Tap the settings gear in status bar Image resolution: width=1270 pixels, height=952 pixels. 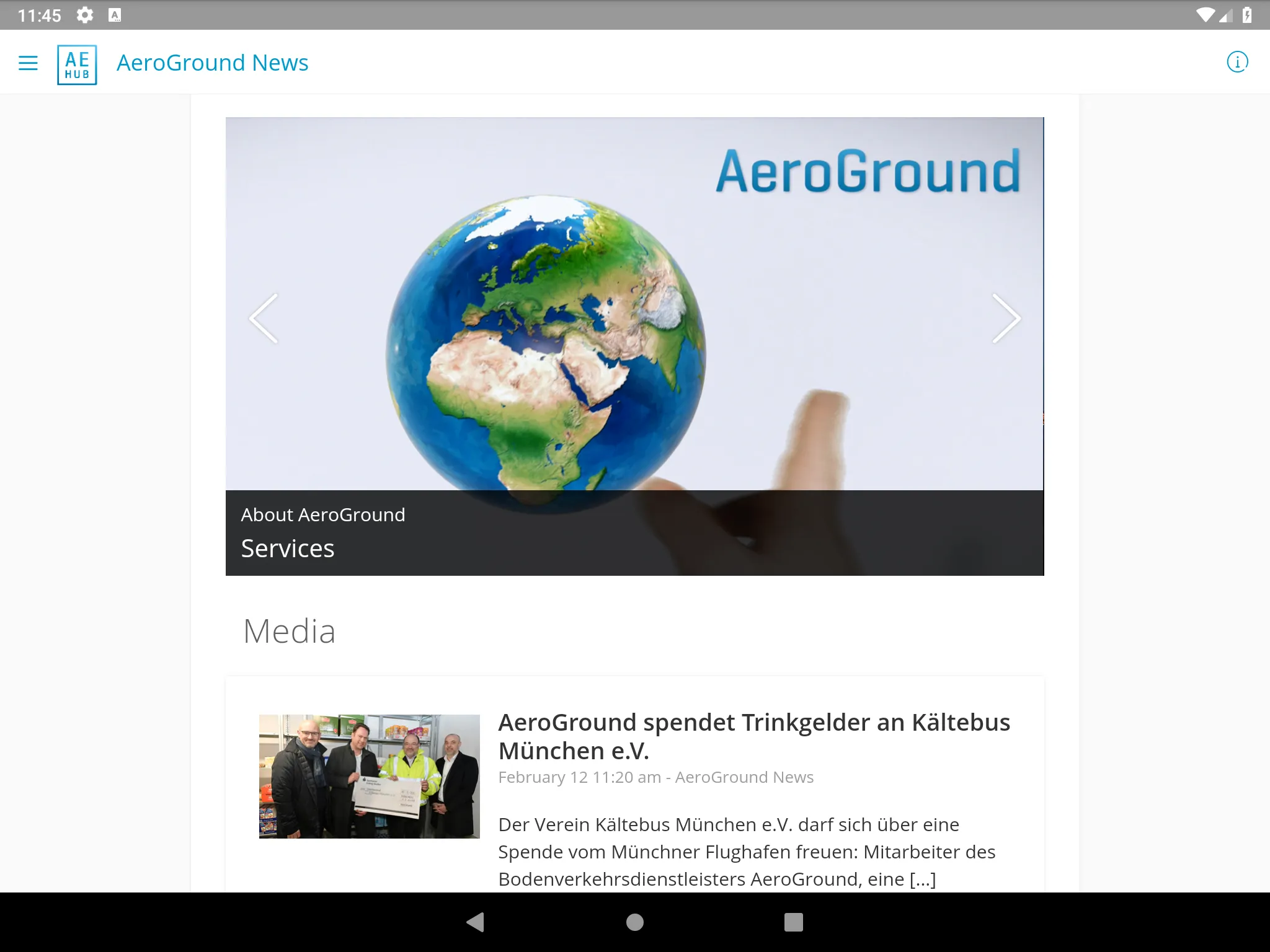pyautogui.click(x=85, y=15)
